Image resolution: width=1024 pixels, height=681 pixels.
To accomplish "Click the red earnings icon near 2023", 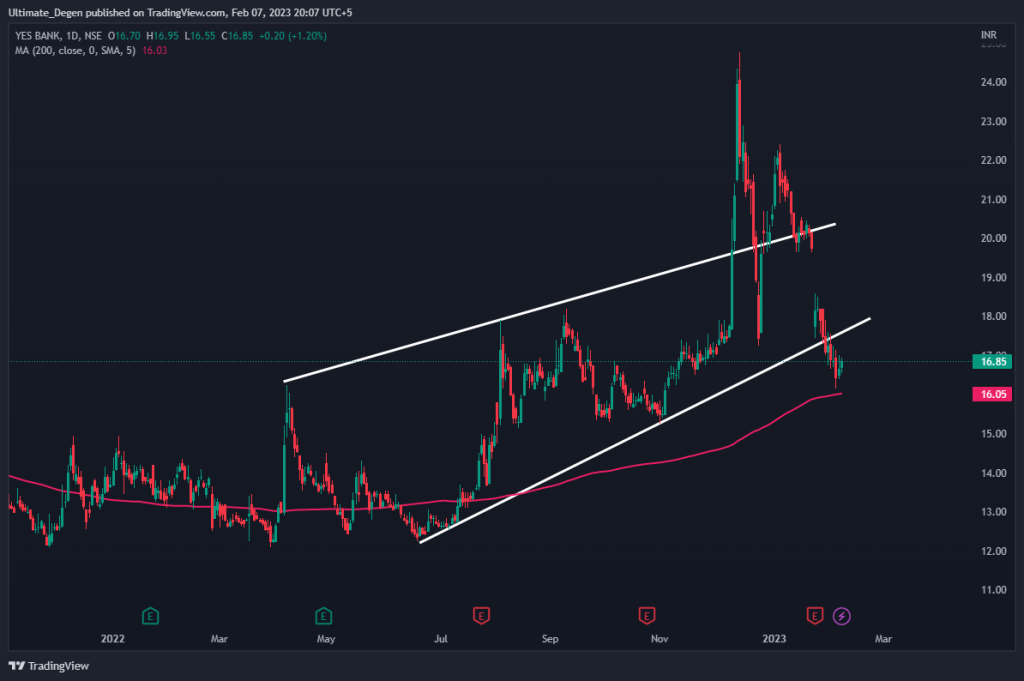I will [814, 616].
